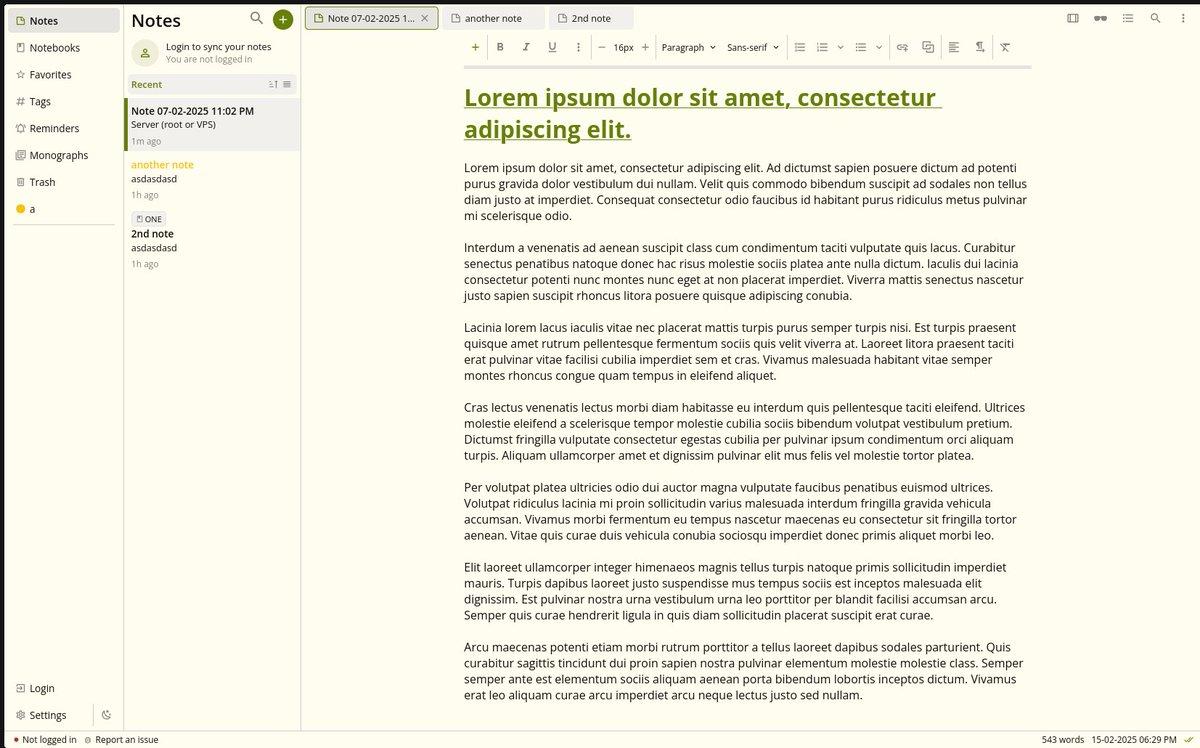Click into the paragraph starting 'Cras lectus venenatis'

(746, 432)
